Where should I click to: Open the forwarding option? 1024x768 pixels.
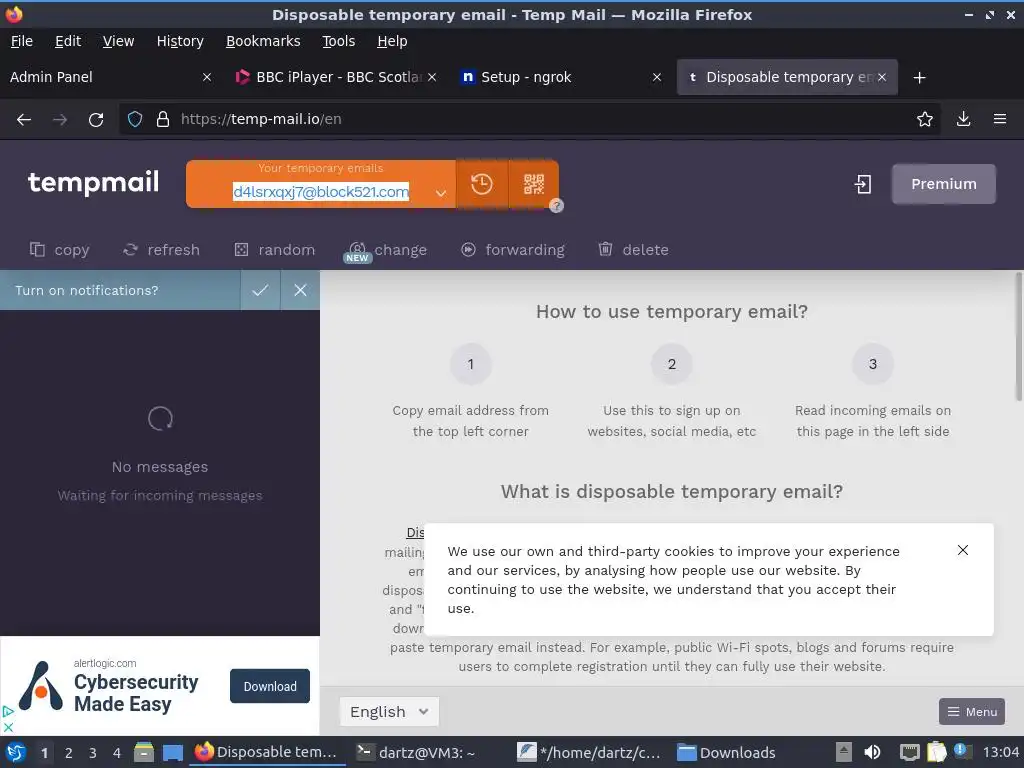(x=513, y=249)
